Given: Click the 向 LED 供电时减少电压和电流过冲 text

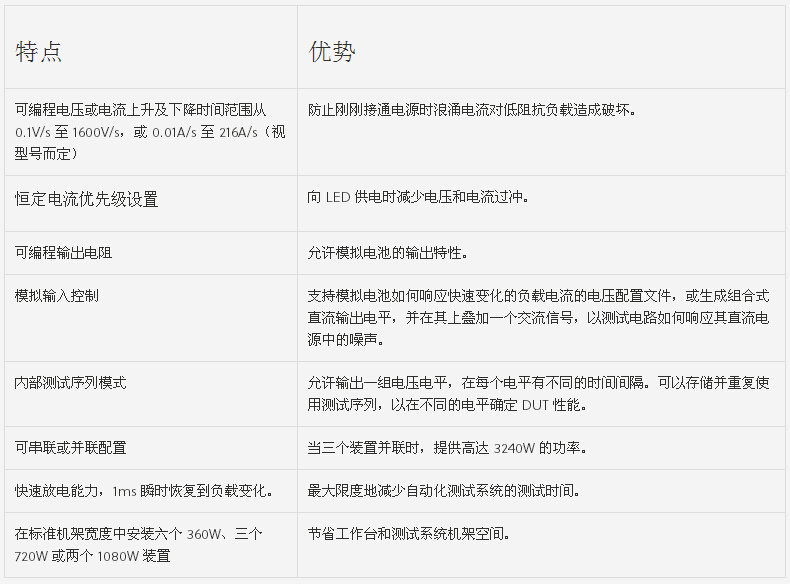Looking at the screenshot, I should tap(418, 197).
